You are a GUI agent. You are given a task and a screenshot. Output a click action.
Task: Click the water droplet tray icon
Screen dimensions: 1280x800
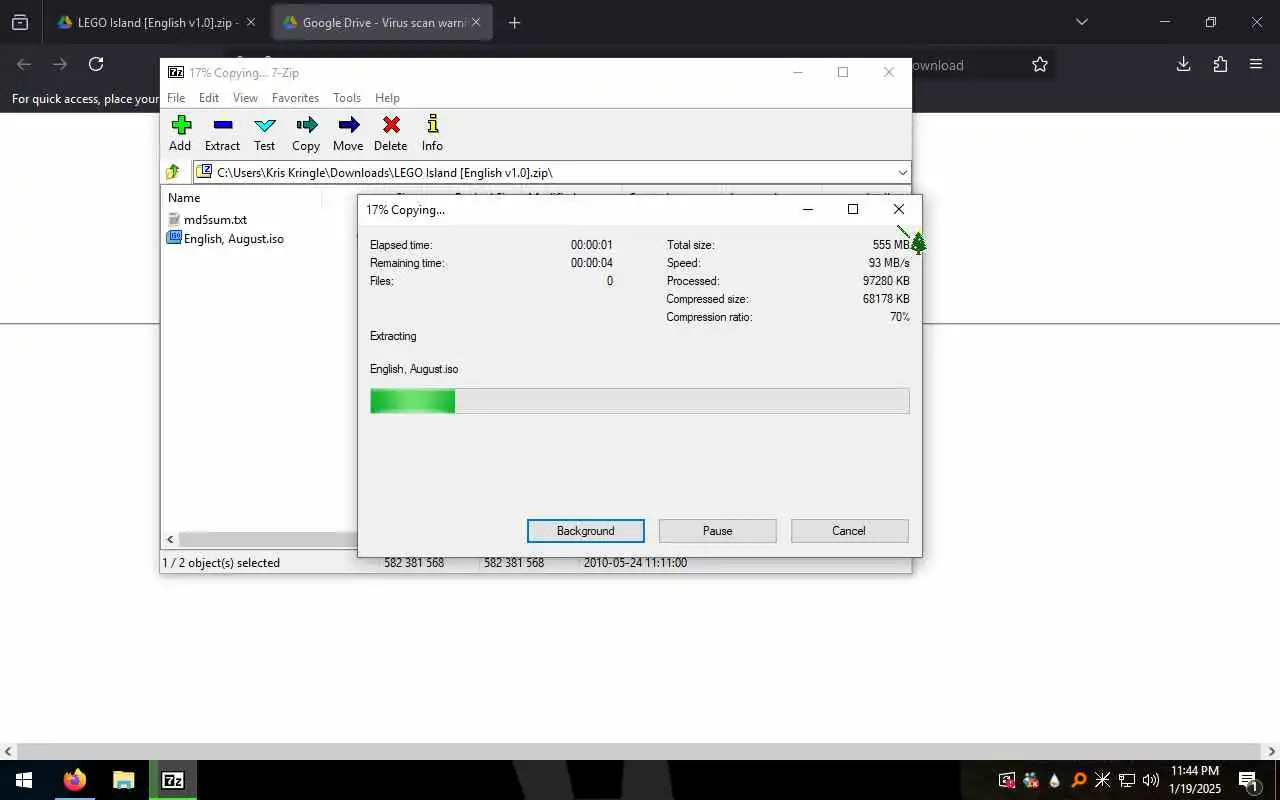pyautogui.click(x=1054, y=780)
